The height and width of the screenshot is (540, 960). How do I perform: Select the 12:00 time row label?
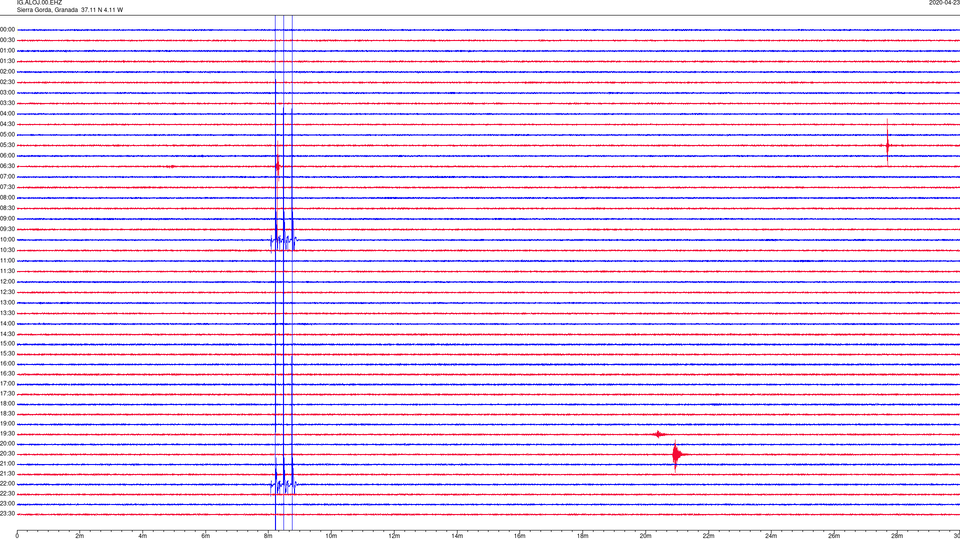(x=7, y=282)
